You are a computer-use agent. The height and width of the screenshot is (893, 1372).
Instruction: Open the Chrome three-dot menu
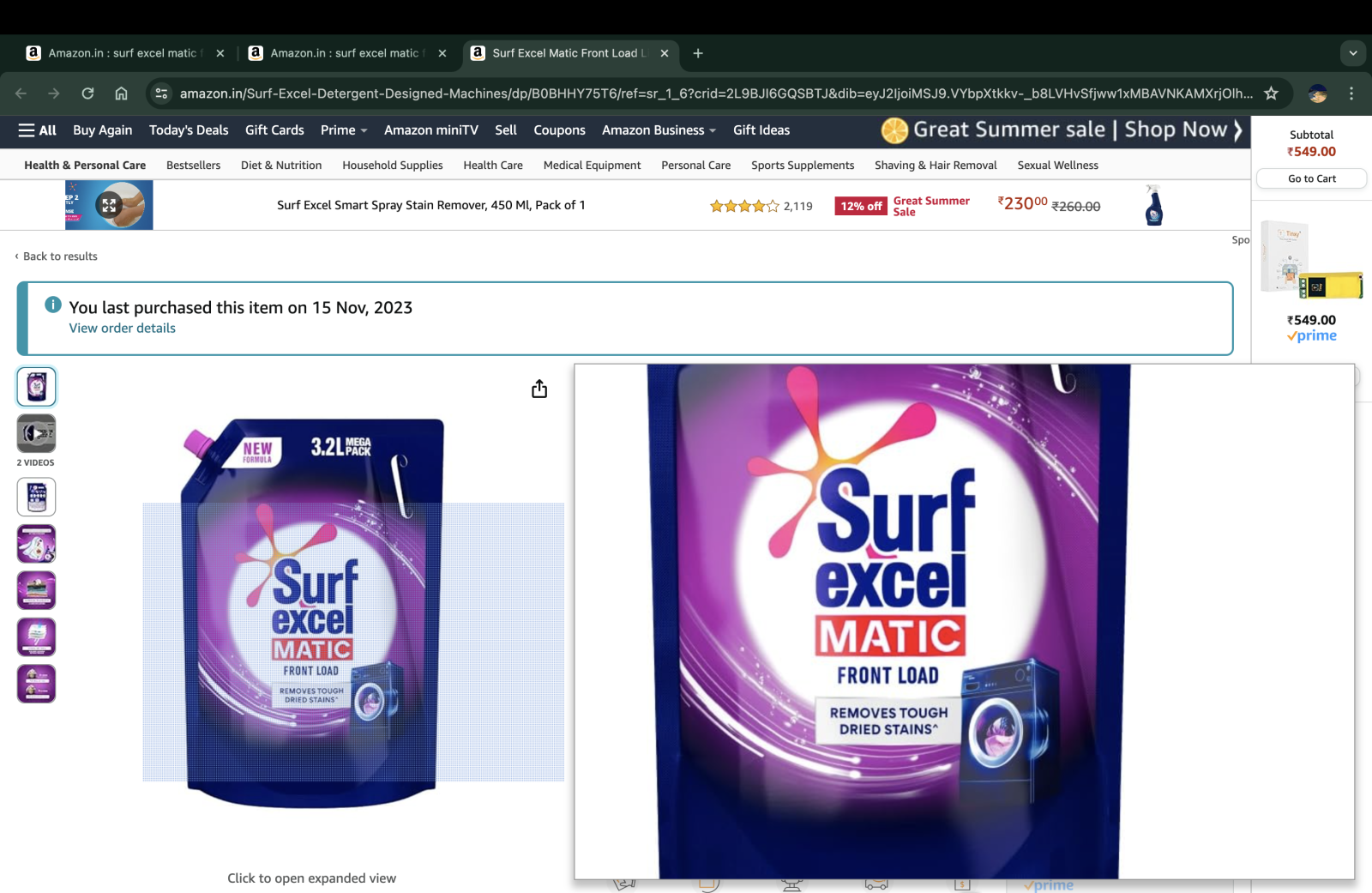(1351, 94)
